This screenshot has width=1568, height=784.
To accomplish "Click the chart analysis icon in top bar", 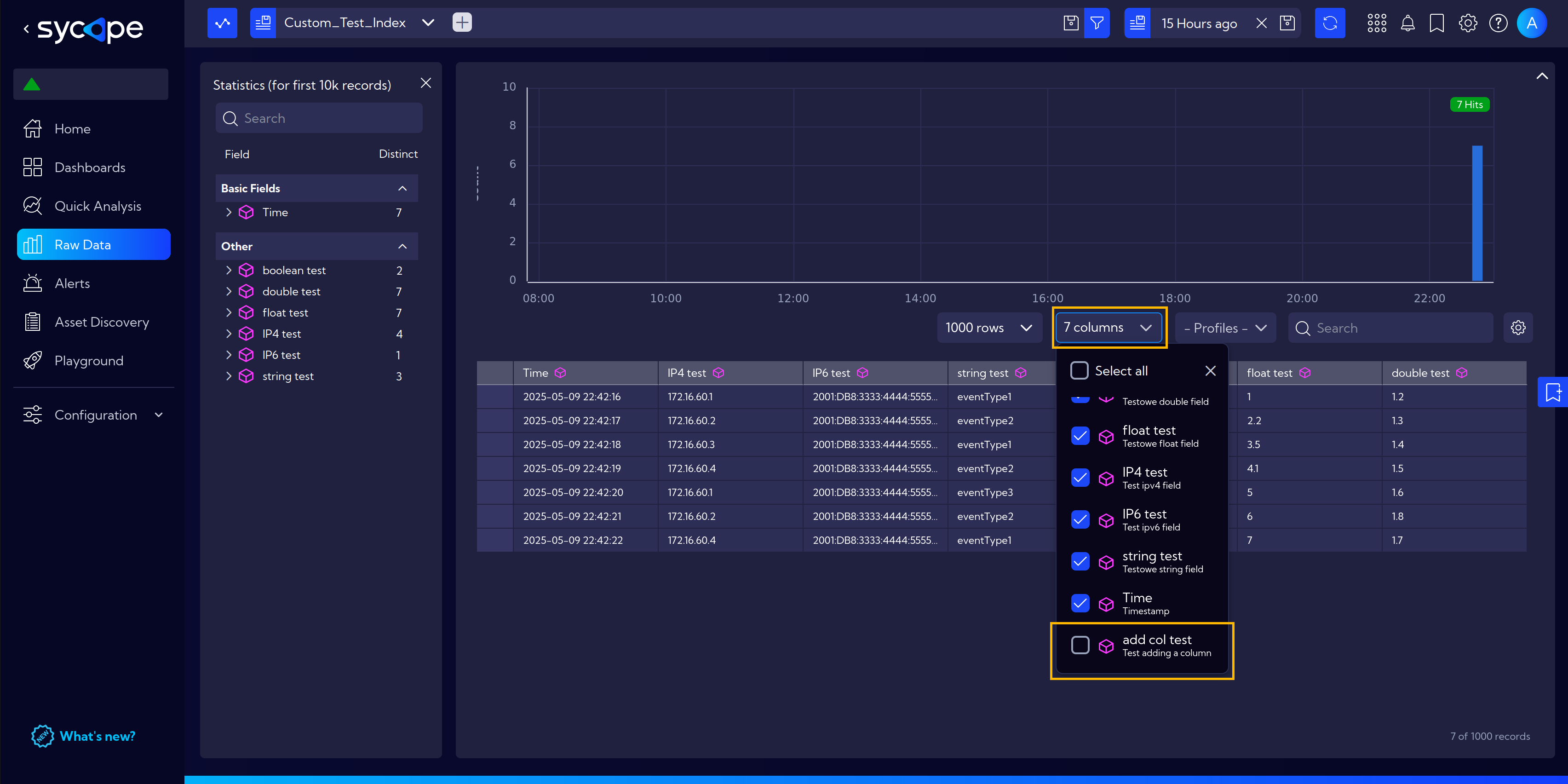I will pyautogui.click(x=222, y=23).
